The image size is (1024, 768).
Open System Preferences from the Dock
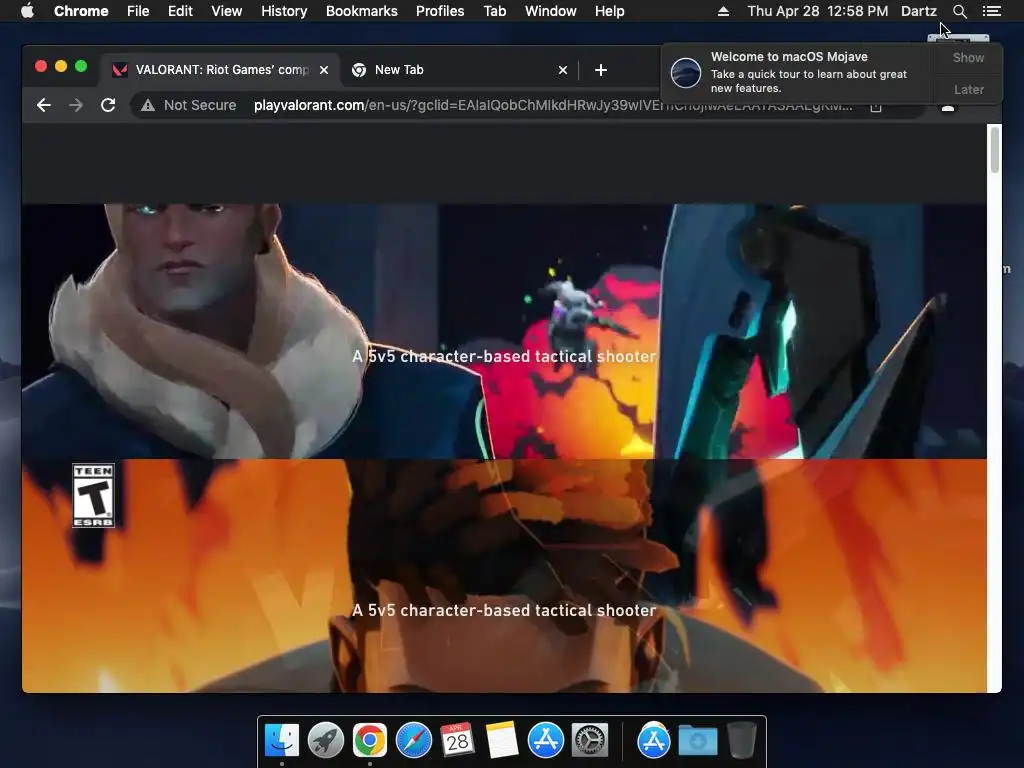pyautogui.click(x=590, y=740)
